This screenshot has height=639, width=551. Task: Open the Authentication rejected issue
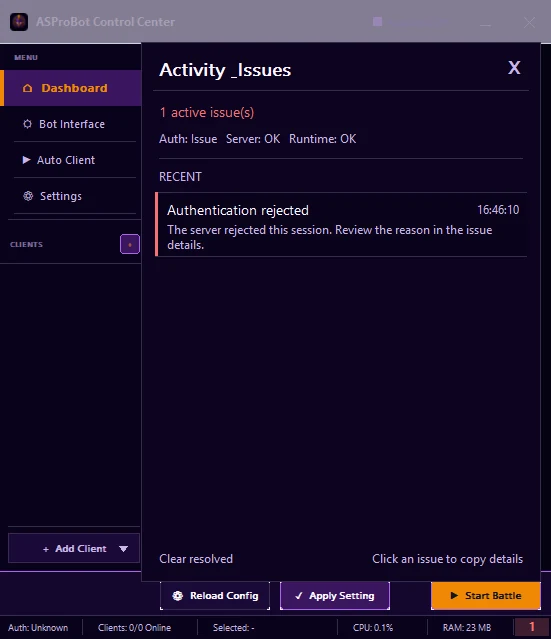point(341,225)
